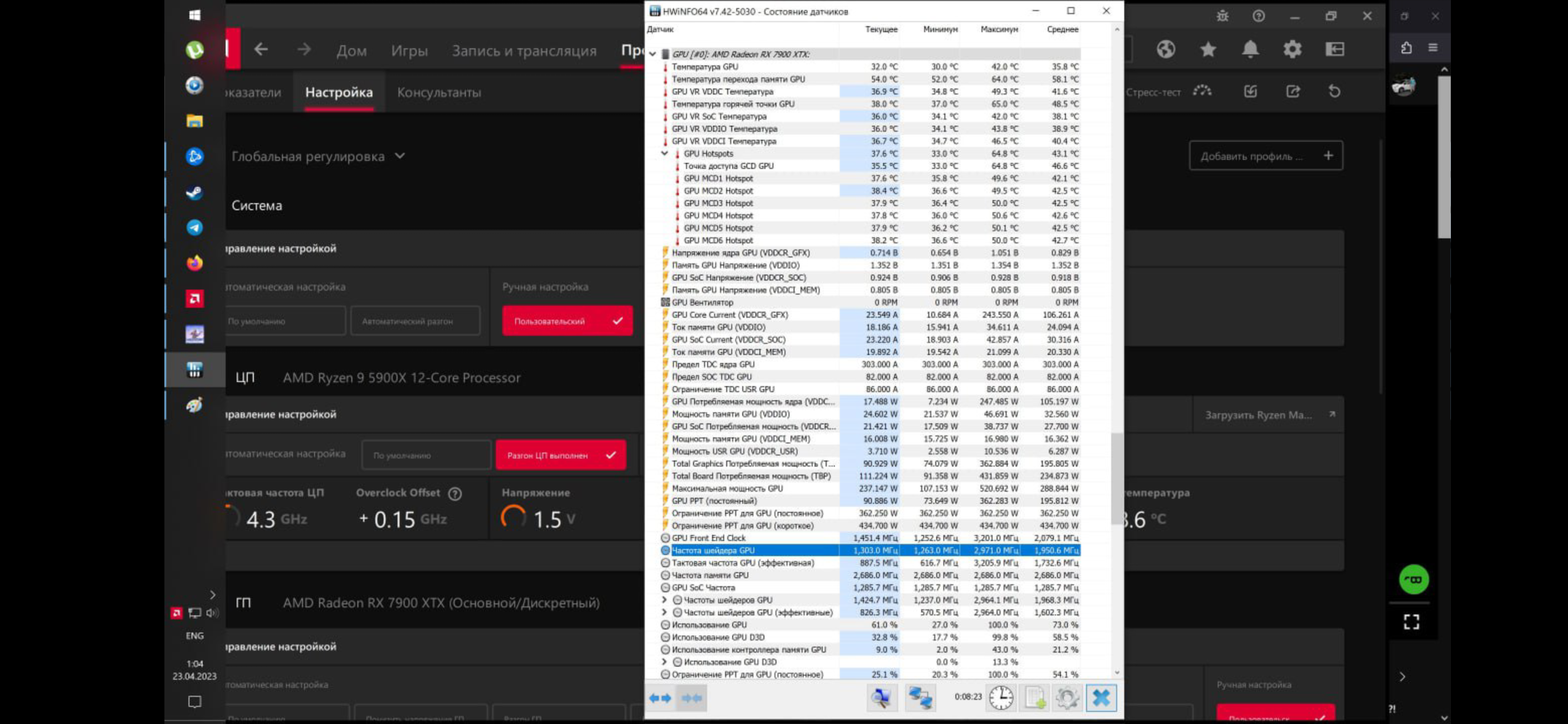The image size is (1568, 724).
Task: Click the HWiNFO sensor list scrollbar
Action: [x=1116, y=478]
